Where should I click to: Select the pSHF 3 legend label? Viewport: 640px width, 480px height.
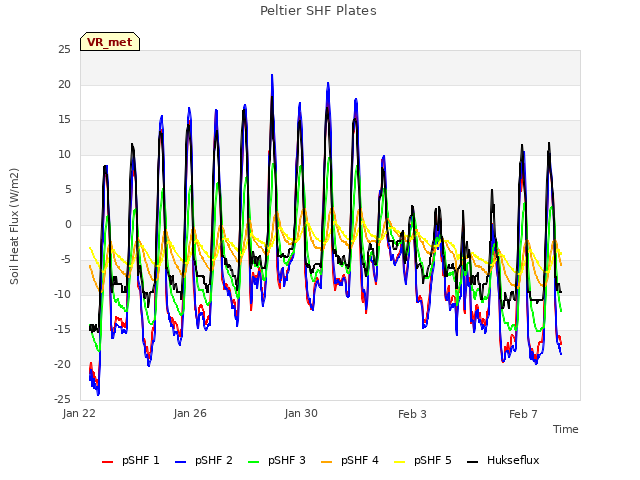pyautogui.click(x=287, y=460)
